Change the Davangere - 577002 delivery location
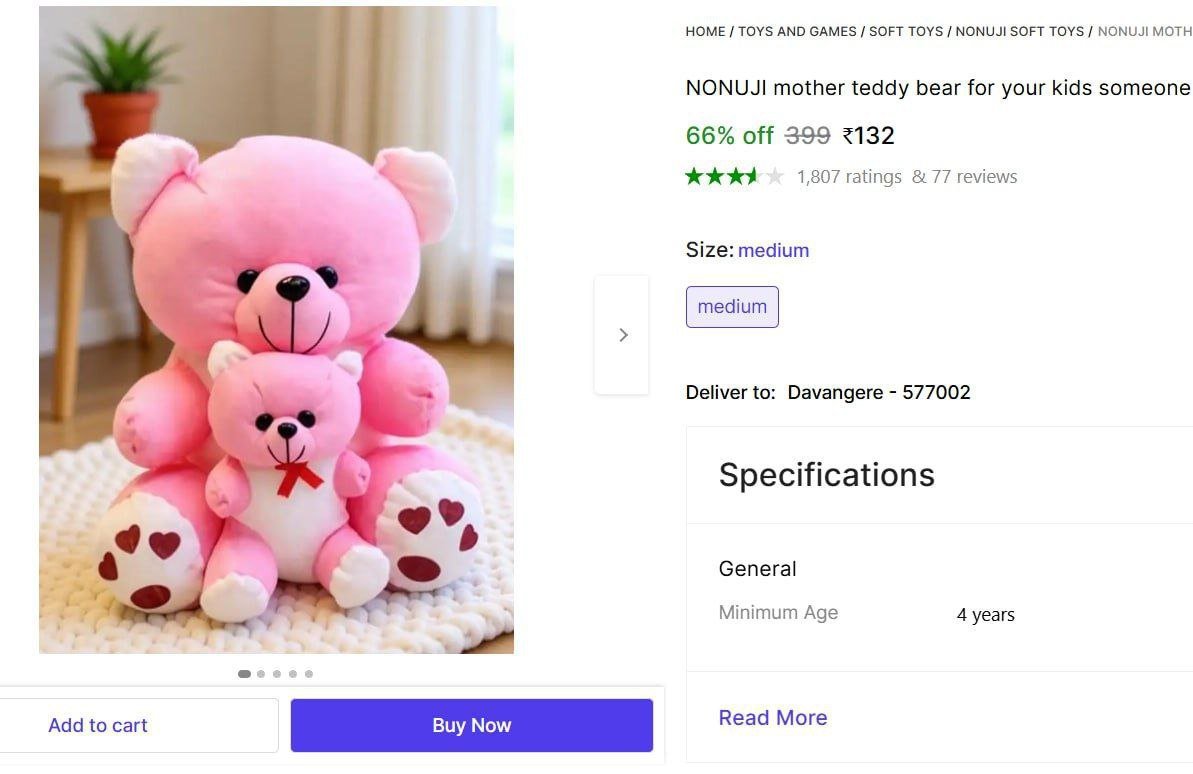Image resolution: width=1193 pixels, height=774 pixels. 879,392
